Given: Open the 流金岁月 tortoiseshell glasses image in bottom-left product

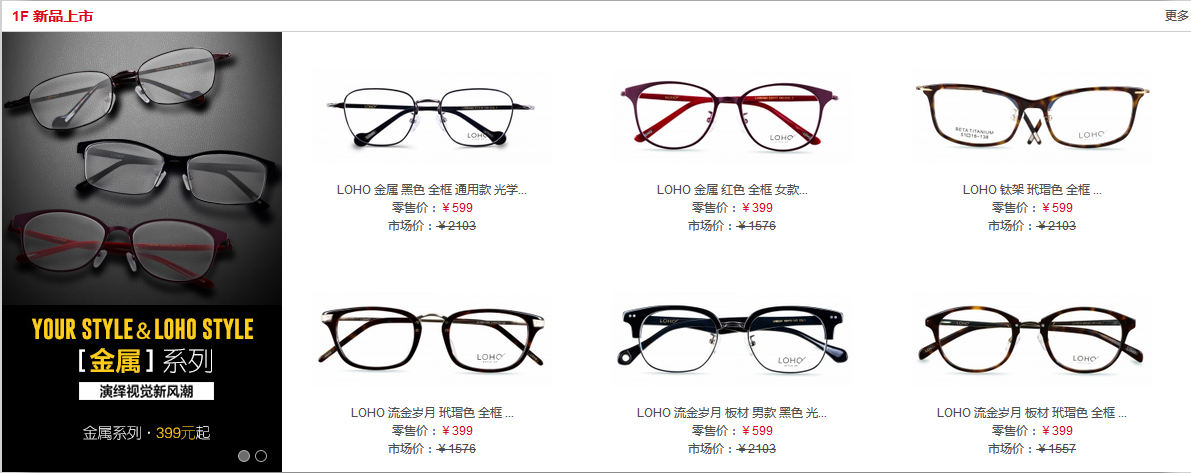Looking at the screenshot, I should pos(431,339).
